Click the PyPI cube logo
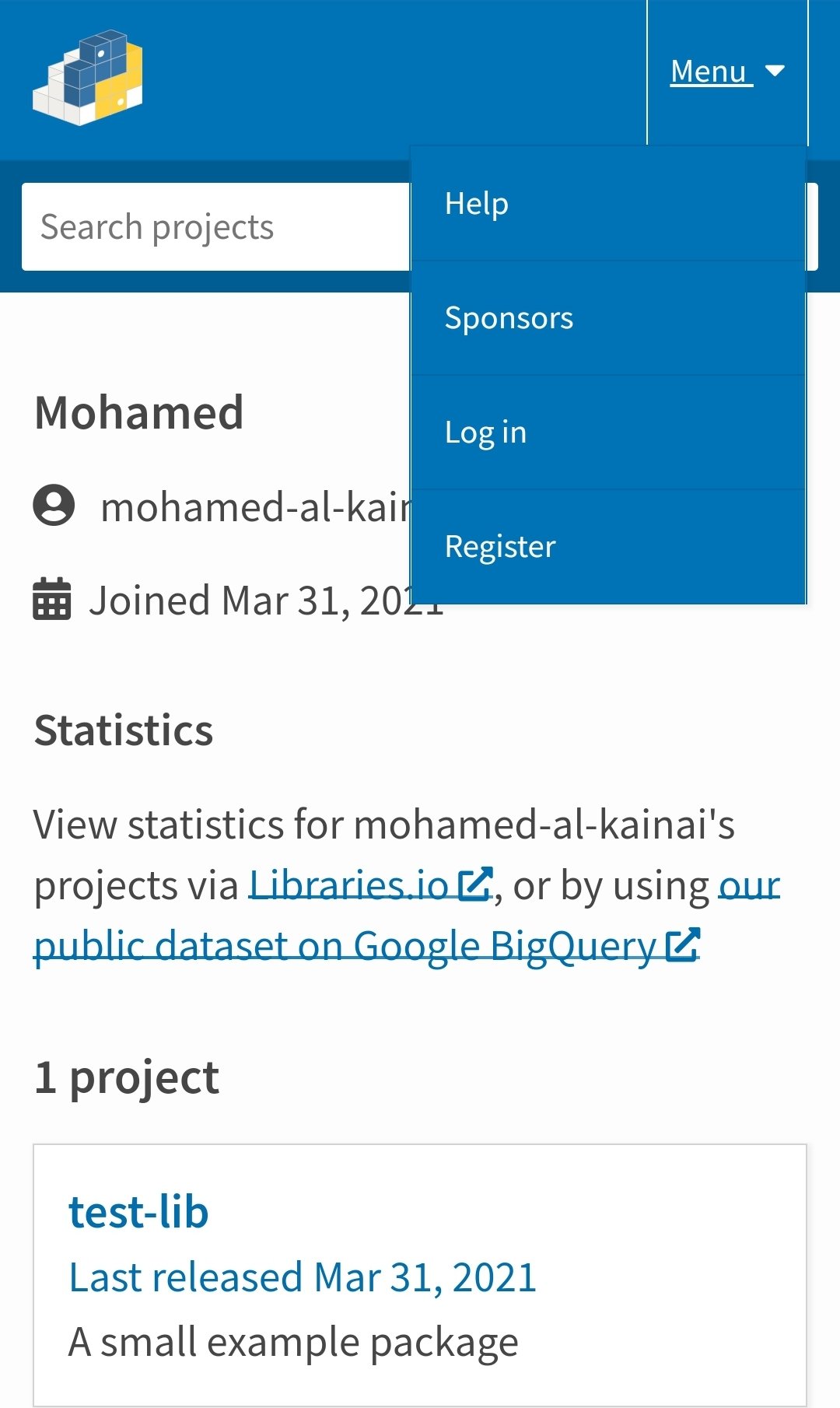Image resolution: width=840 pixels, height=1408 pixels. pos(88,78)
